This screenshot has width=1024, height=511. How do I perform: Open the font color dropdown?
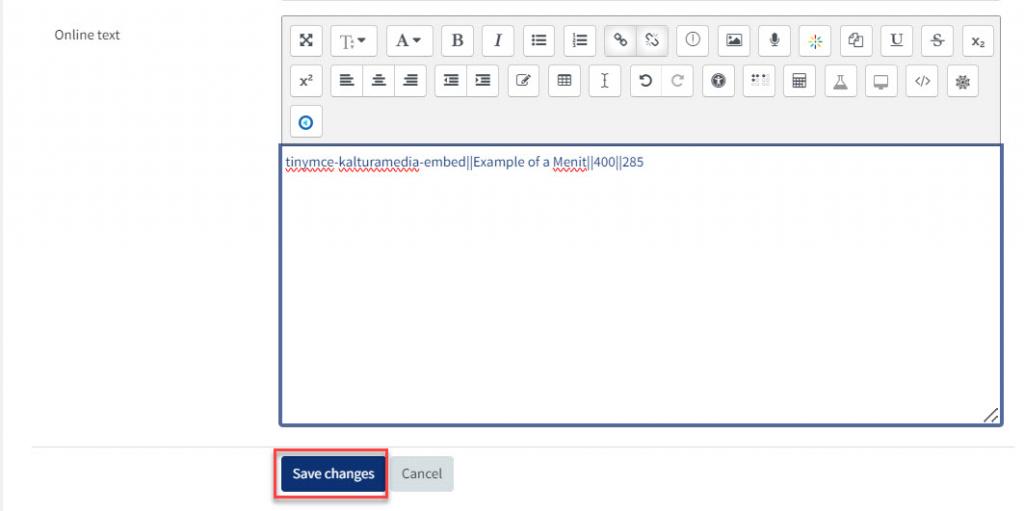click(x=408, y=40)
